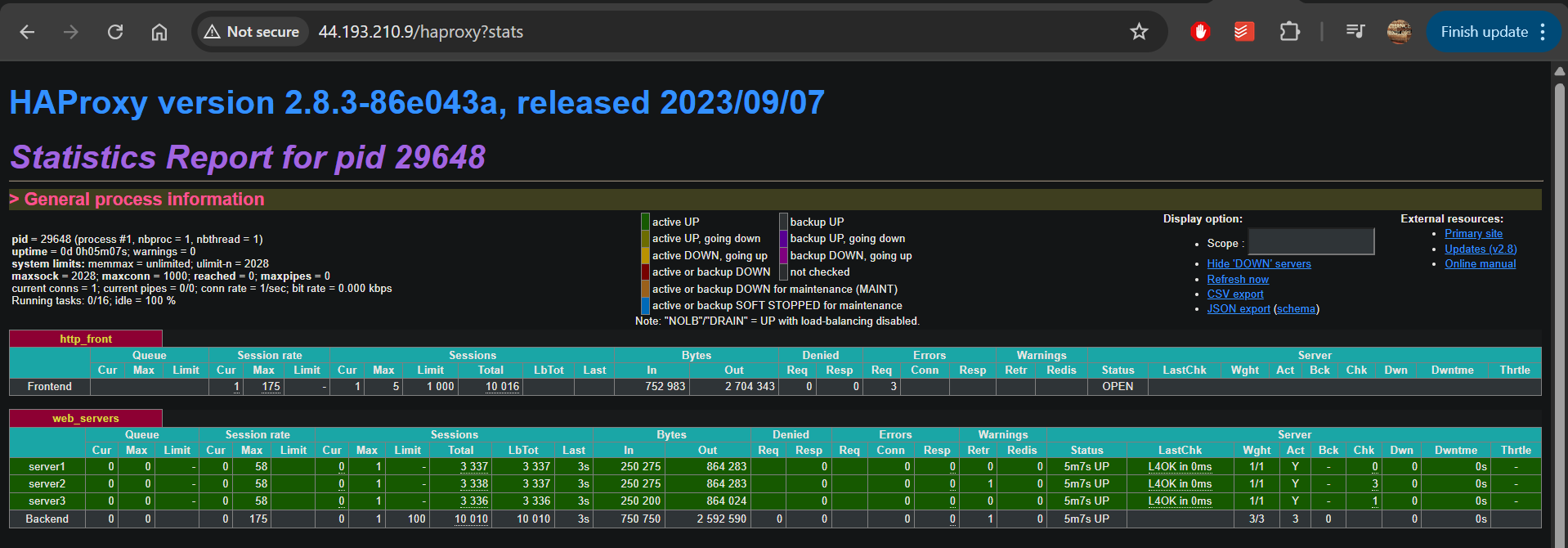This screenshot has width=1568, height=548.
Task: Bookmark this page with the star icon
Action: coord(1139,32)
